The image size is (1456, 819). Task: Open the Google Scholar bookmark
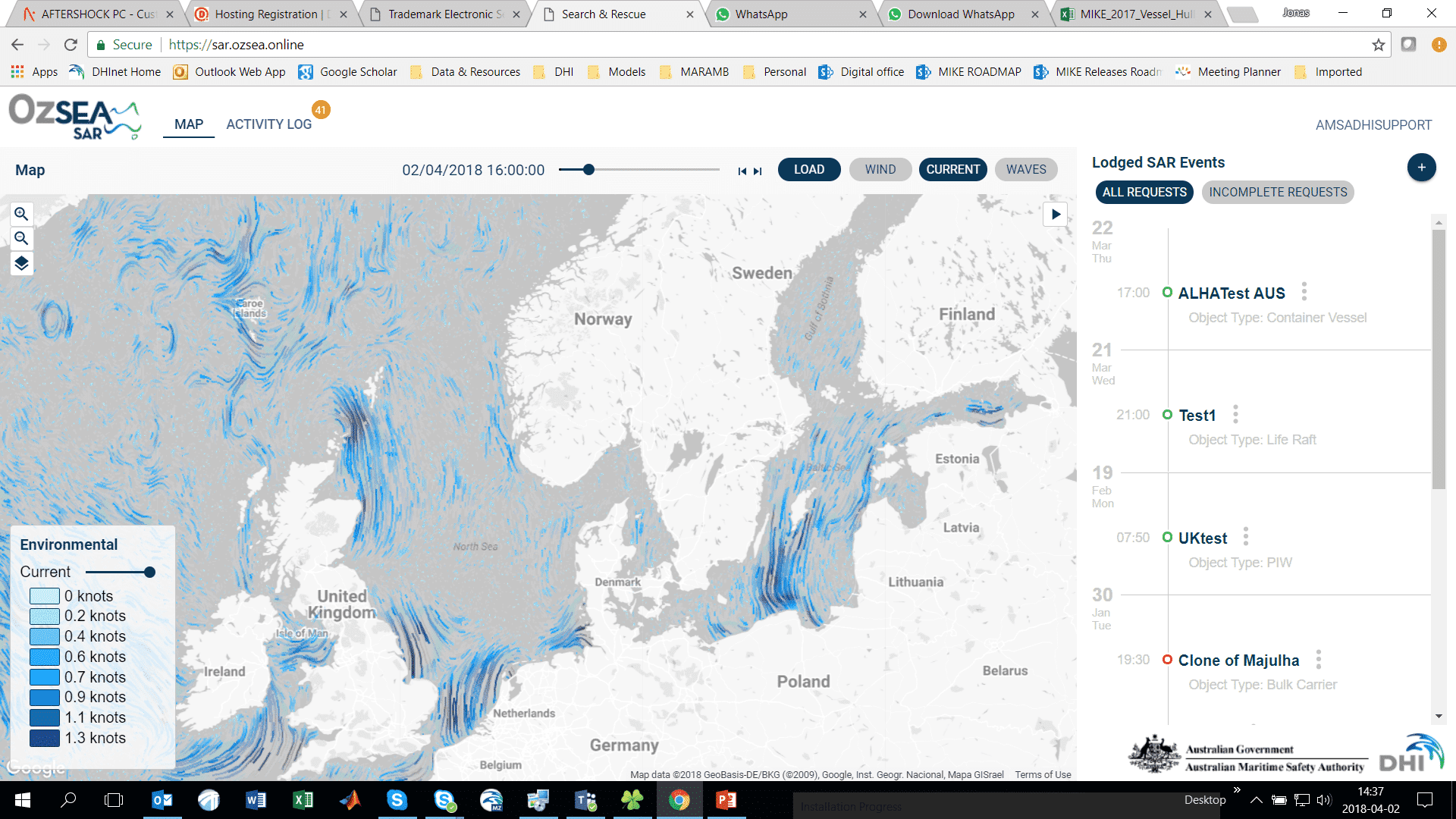pos(348,72)
